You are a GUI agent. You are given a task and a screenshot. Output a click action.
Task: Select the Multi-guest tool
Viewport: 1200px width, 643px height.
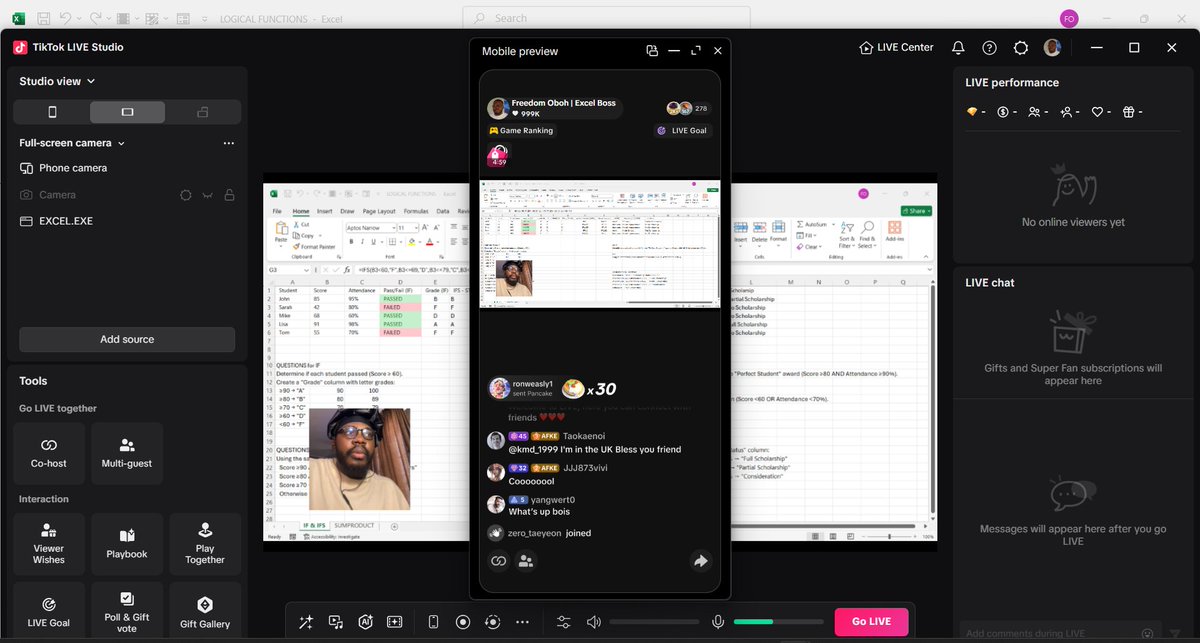[126, 453]
